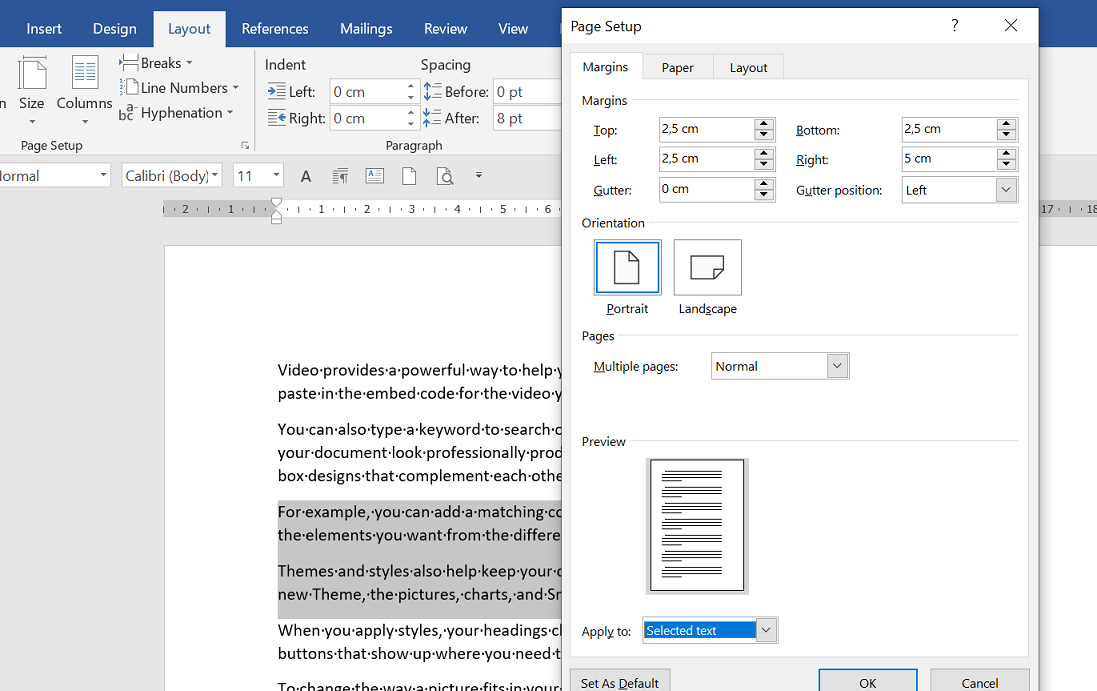This screenshot has width=1097, height=691.
Task: Launch Page Setup dialog from ribbon corner
Action: (x=245, y=145)
